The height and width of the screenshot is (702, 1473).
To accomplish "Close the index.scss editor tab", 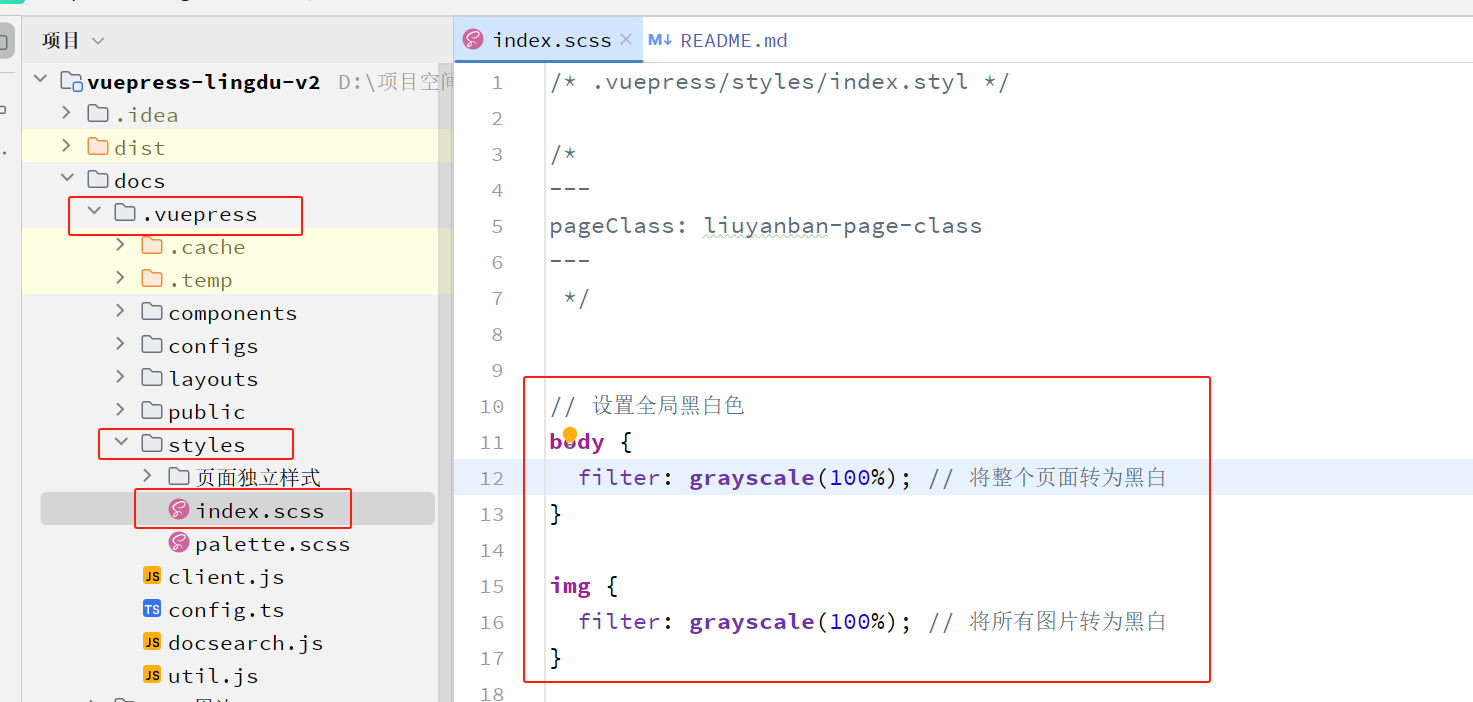I will point(626,39).
